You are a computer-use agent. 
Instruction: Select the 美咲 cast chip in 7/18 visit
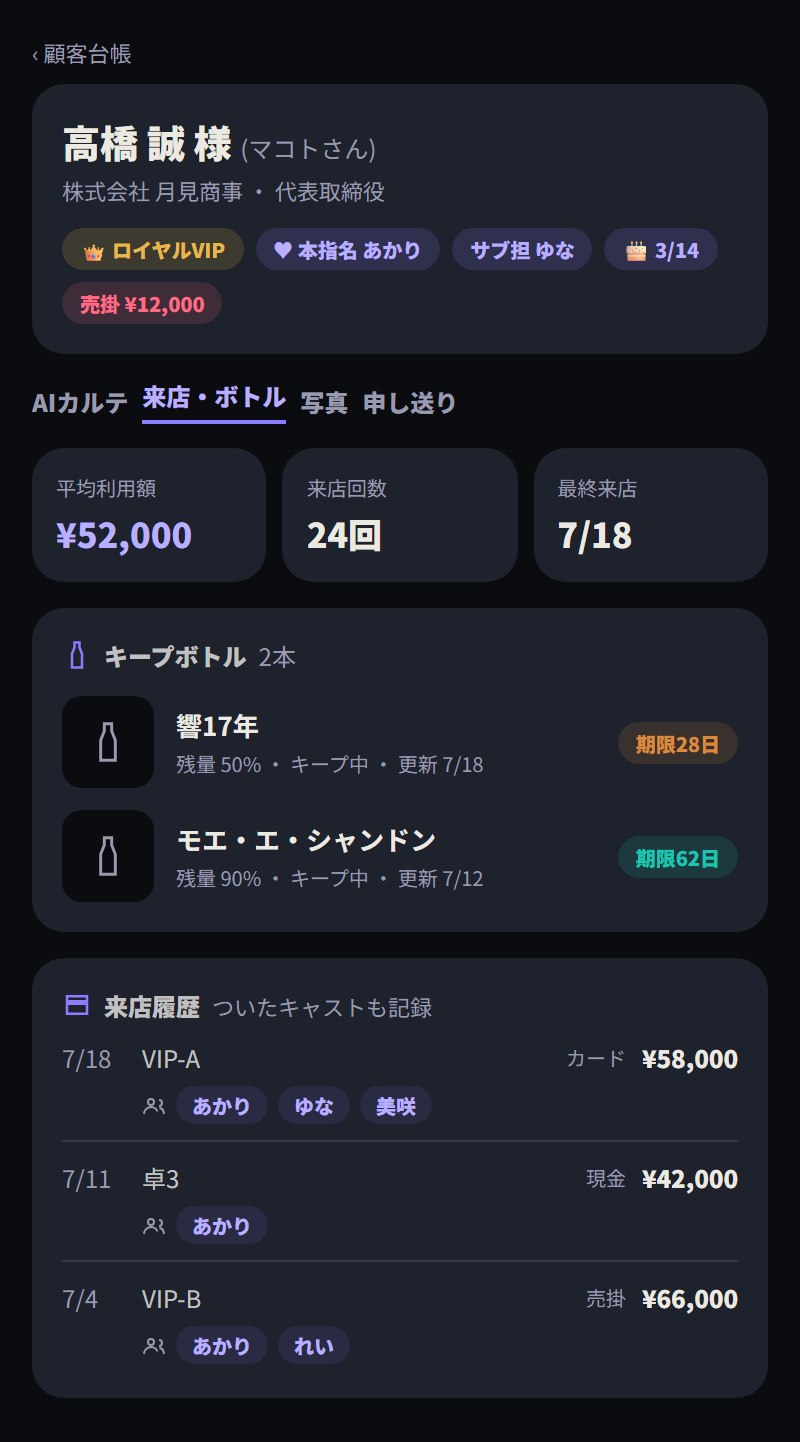point(396,1105)
